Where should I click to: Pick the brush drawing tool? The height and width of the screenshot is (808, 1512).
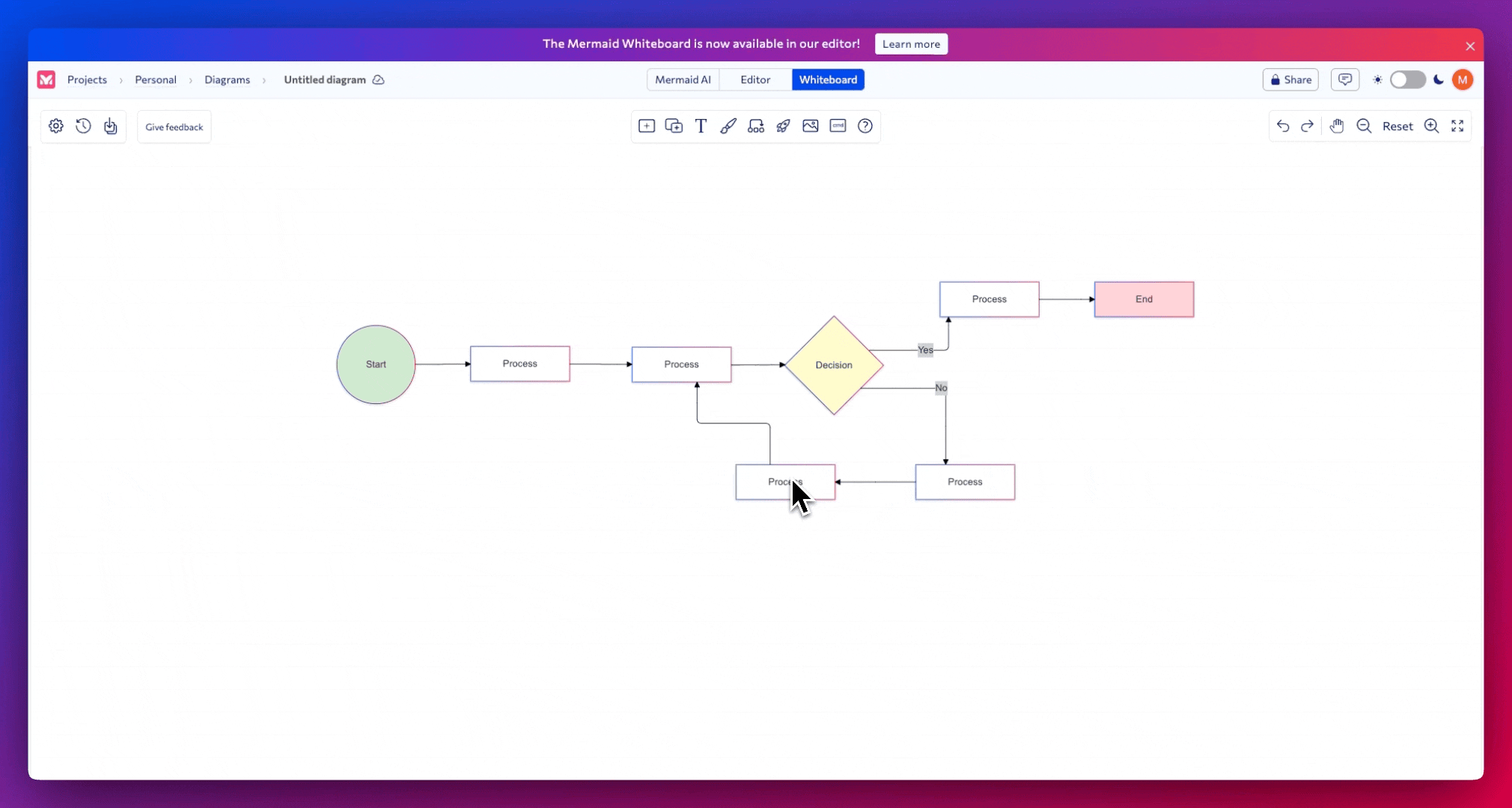coord(728,126)
